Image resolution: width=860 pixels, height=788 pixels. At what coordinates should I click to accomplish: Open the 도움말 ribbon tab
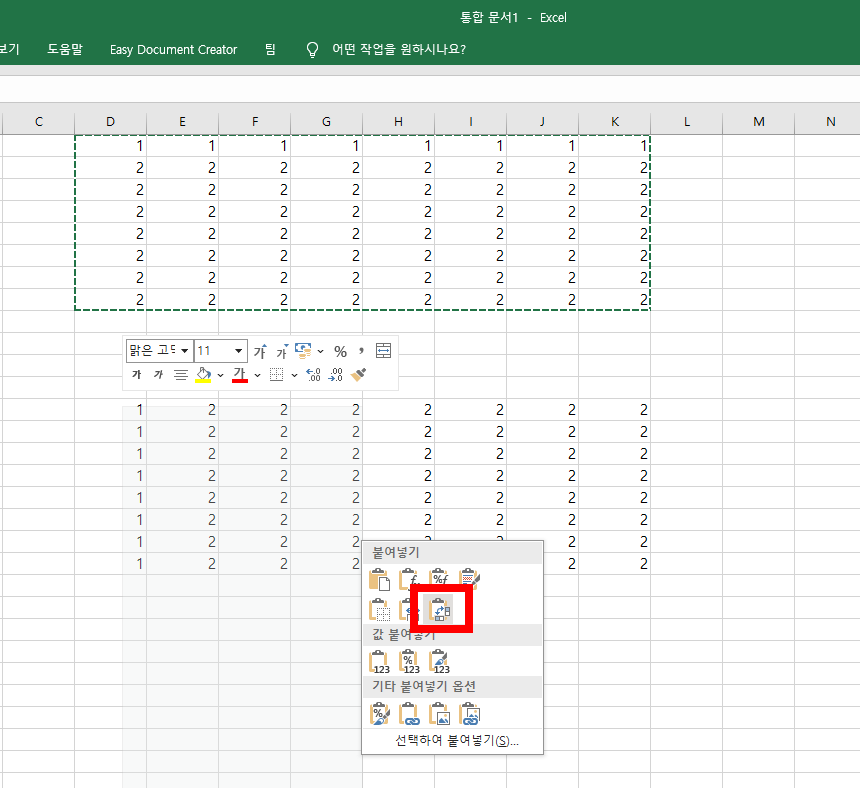65,49
